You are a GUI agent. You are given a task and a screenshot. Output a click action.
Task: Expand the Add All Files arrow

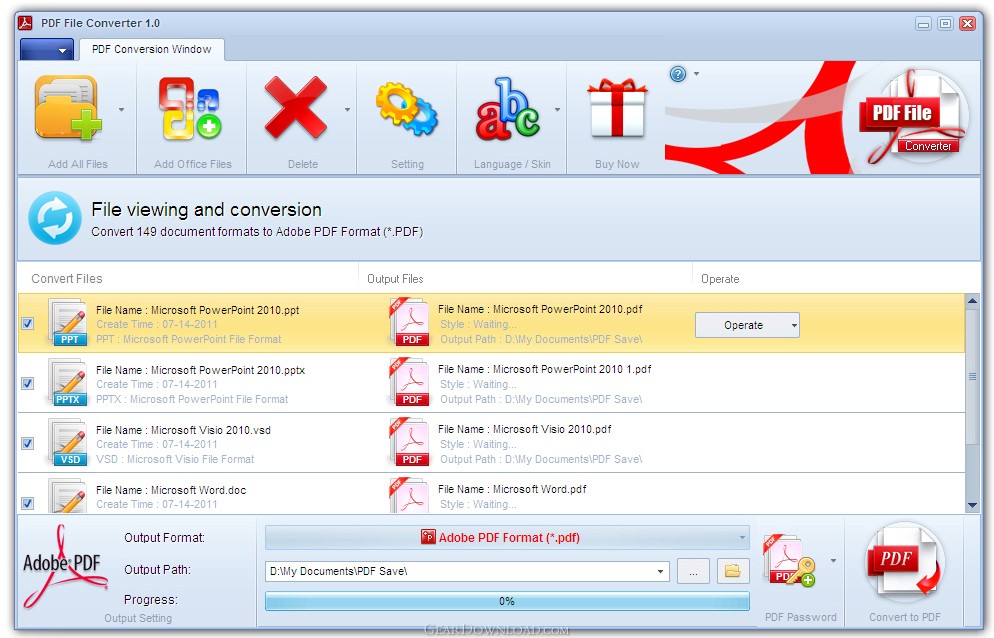pos(122,110)
